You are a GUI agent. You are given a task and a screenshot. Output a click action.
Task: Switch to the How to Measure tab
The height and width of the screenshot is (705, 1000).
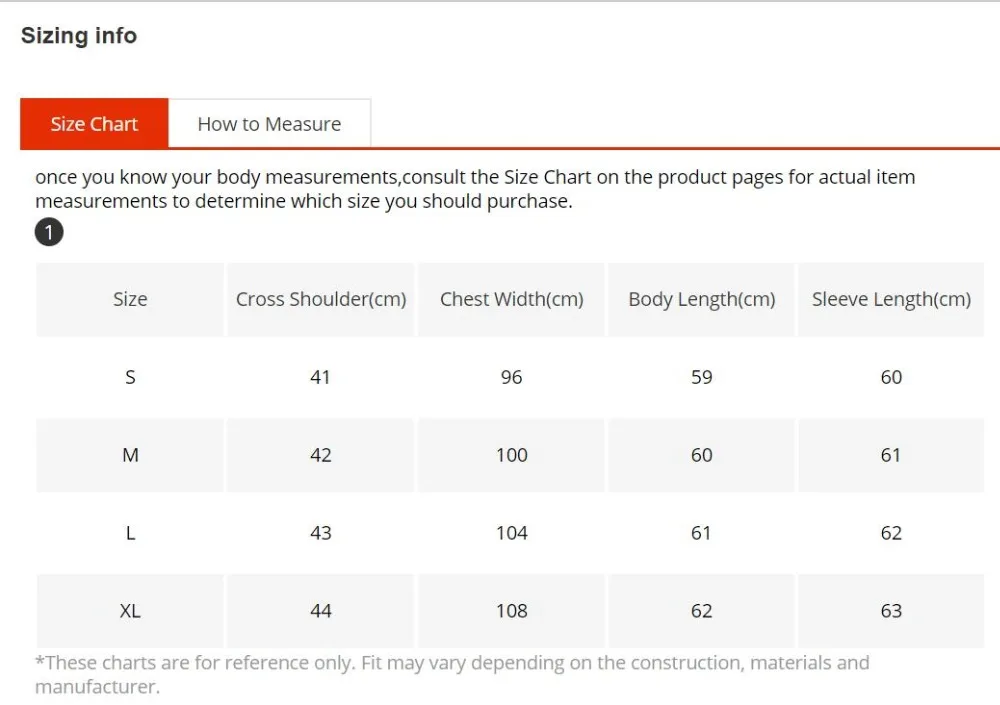point(269,124)
